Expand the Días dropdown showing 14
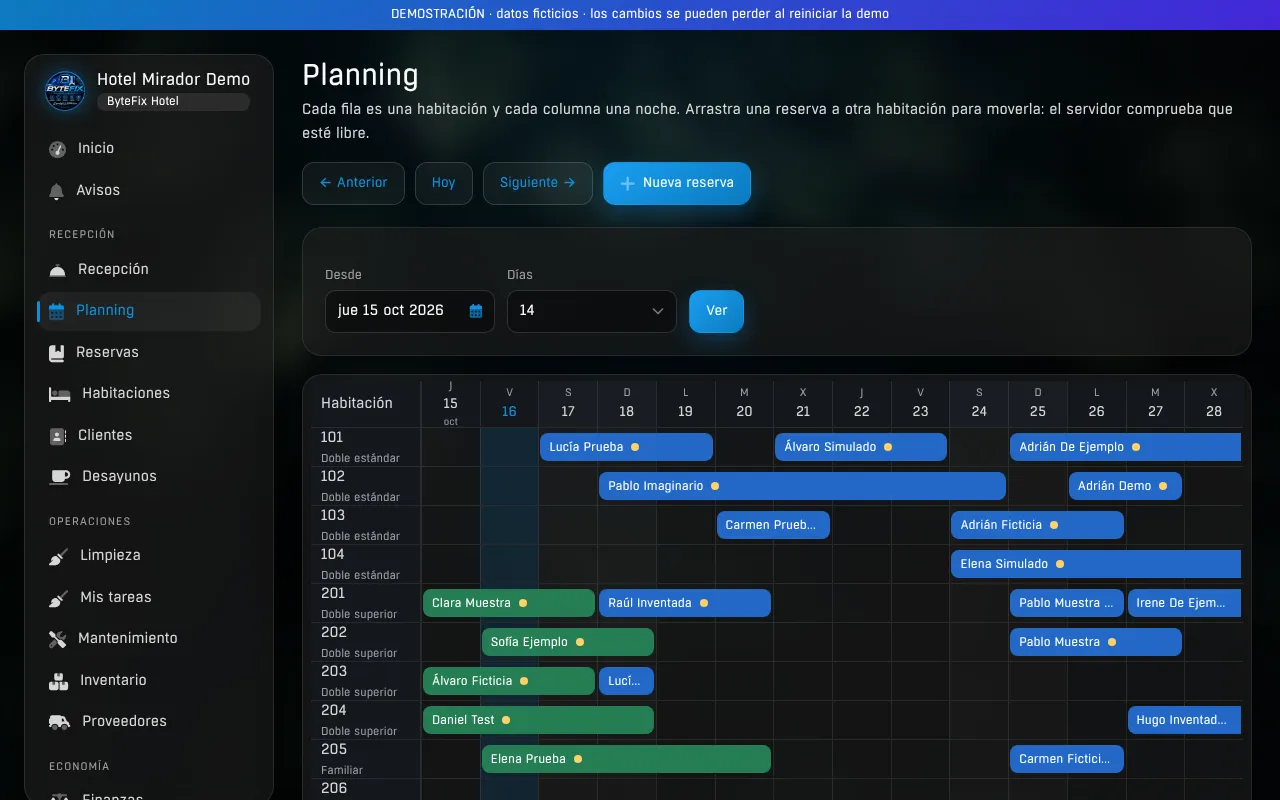1280x800 pixels. pyautogui.click(x=592, y=311)
